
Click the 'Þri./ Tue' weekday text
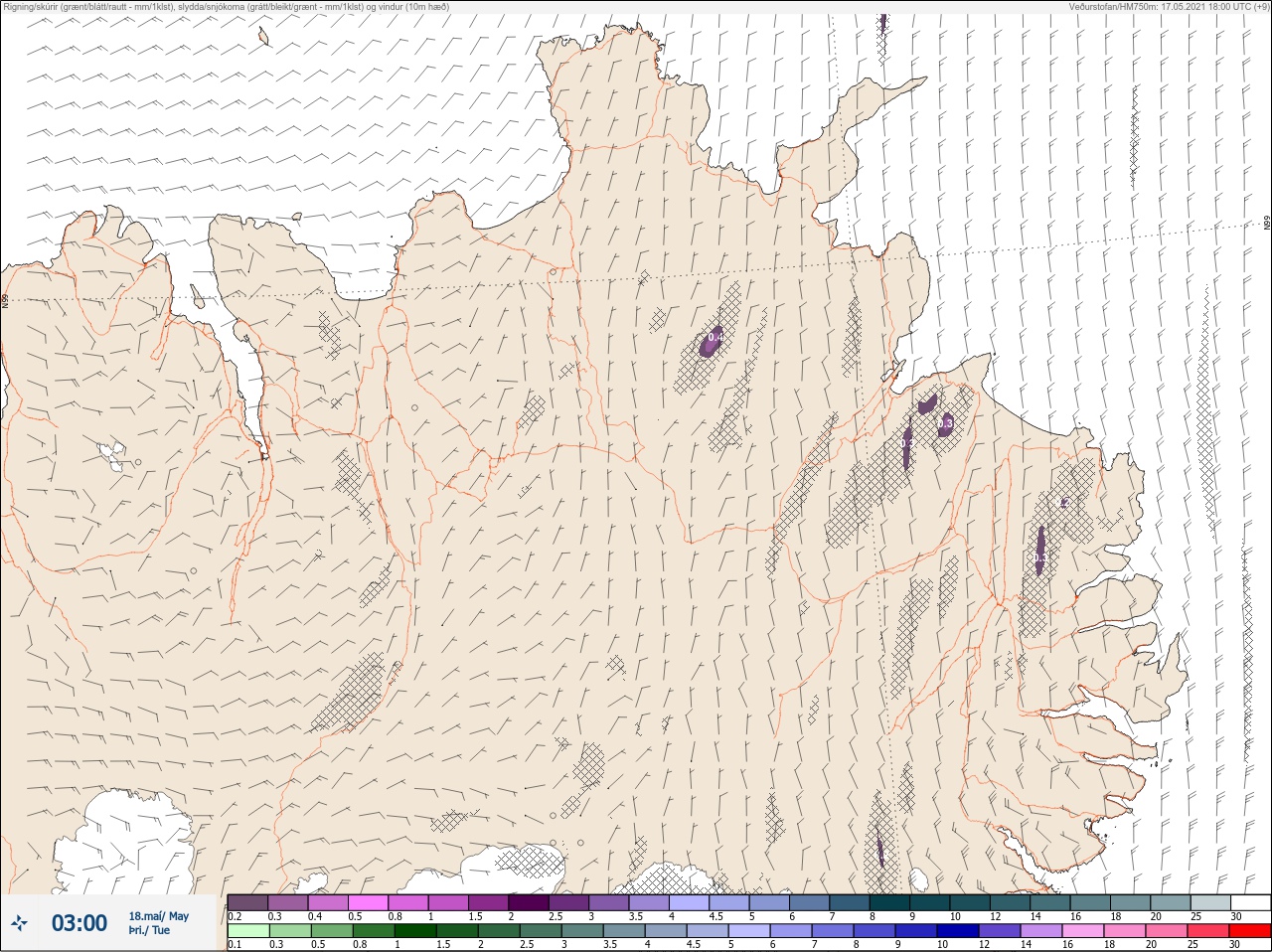point(149,930)
